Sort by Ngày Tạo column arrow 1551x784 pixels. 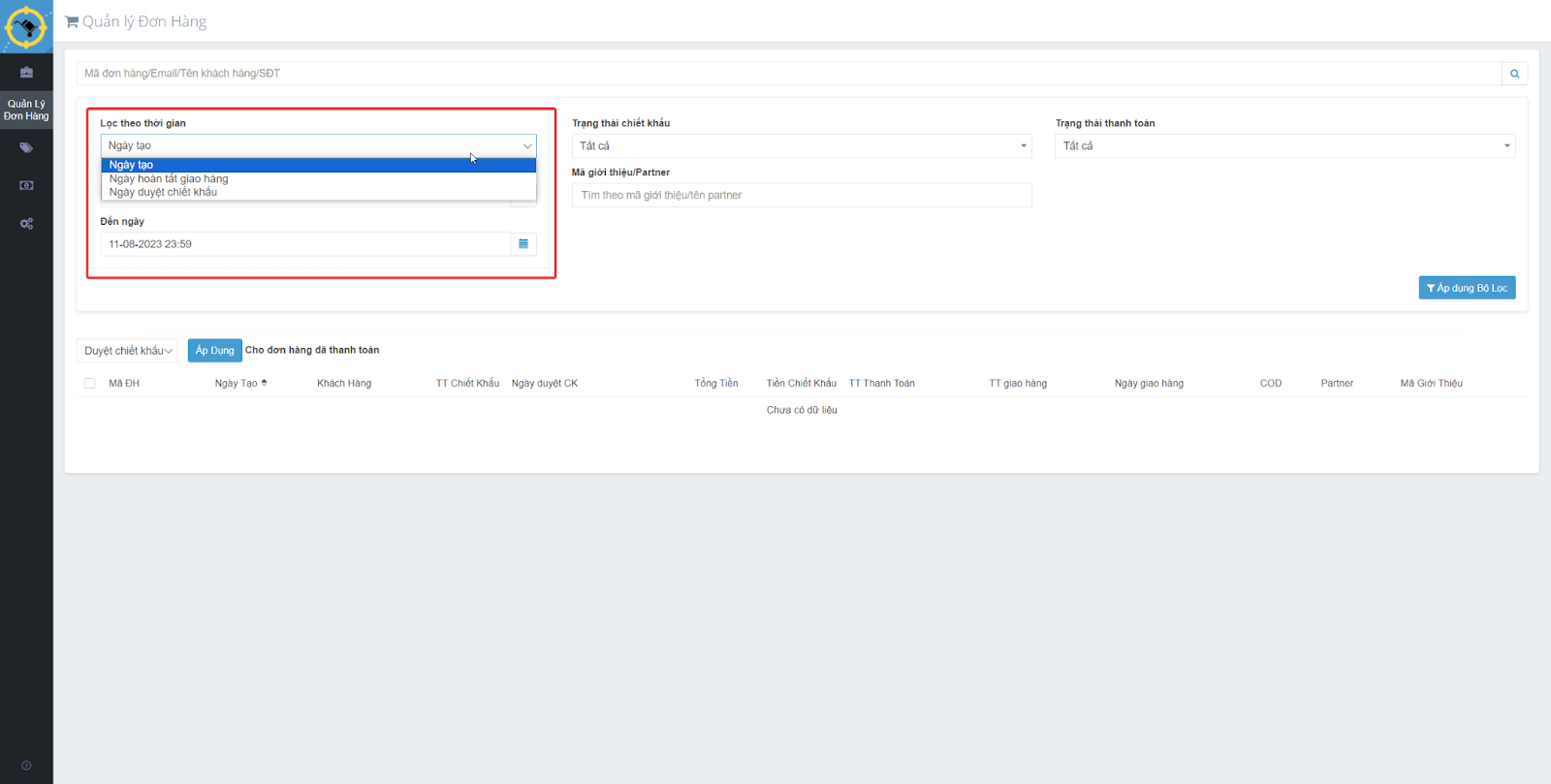coord(264,383)
